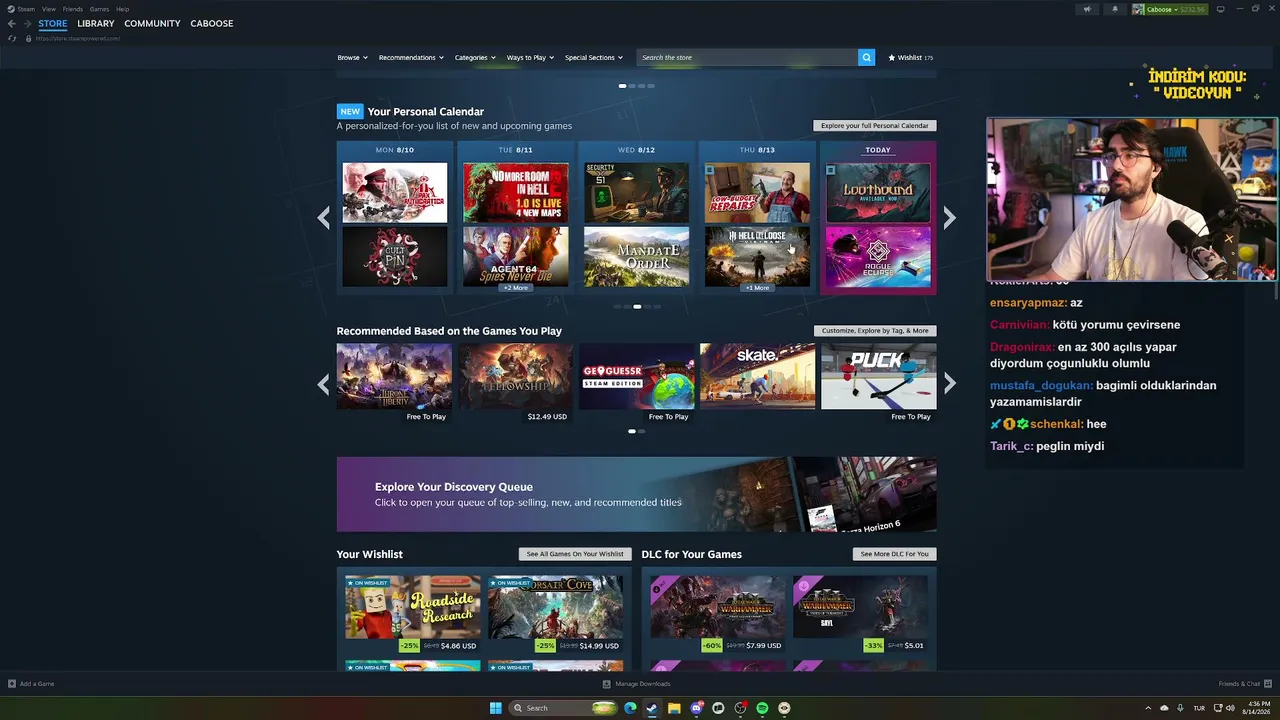Show +2 More games for Tuesday

(x=515, y=288)
